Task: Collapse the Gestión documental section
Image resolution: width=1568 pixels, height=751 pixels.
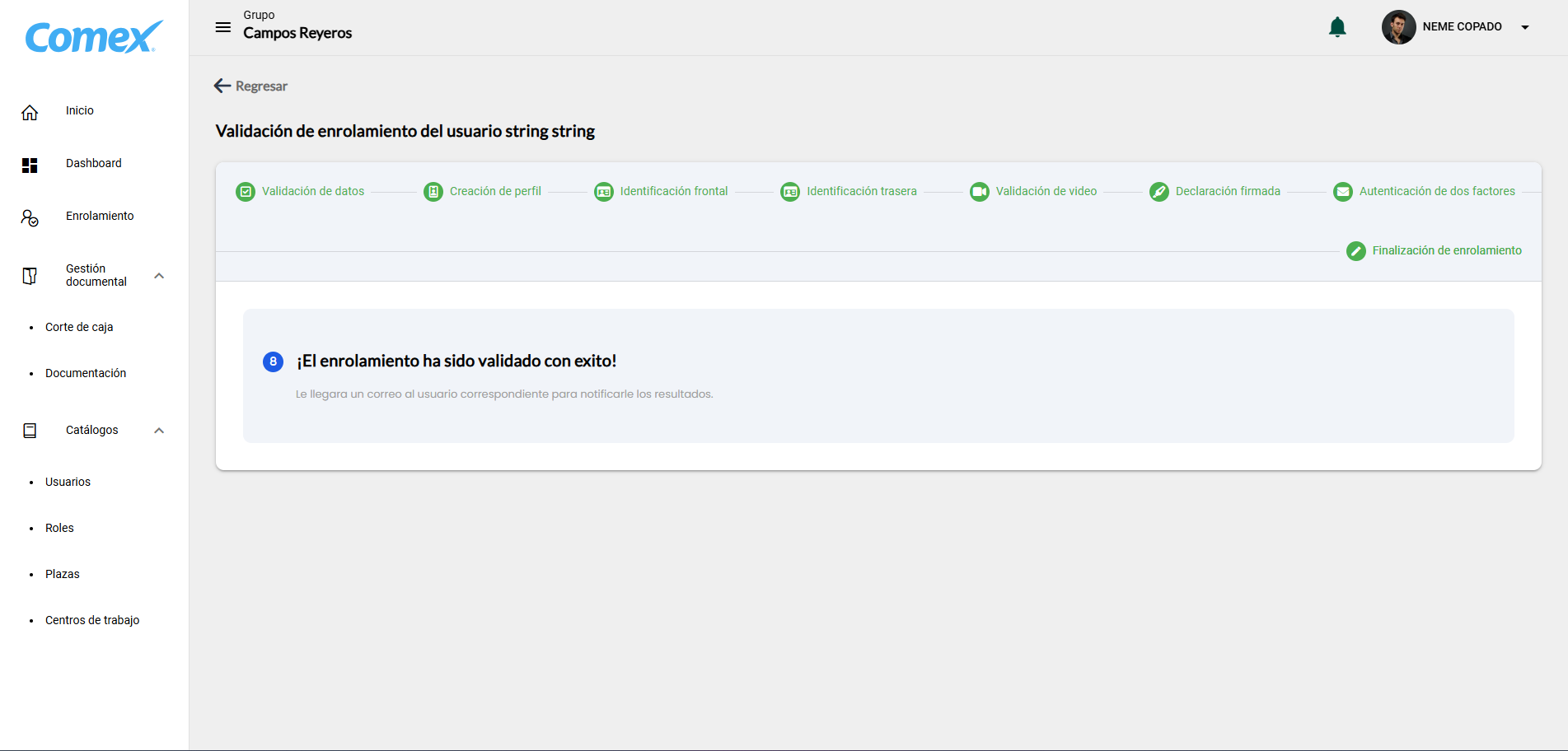Action: 159,276
